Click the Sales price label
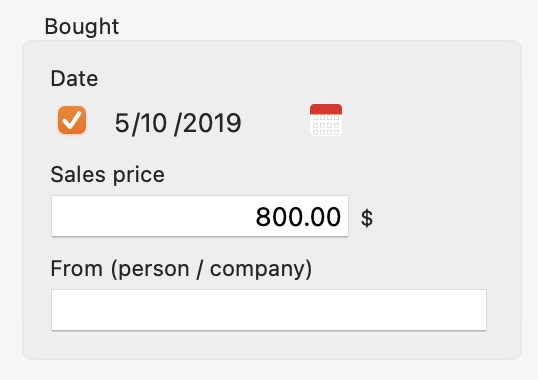This screenshot has width=538, height=380. pos(107,175)
